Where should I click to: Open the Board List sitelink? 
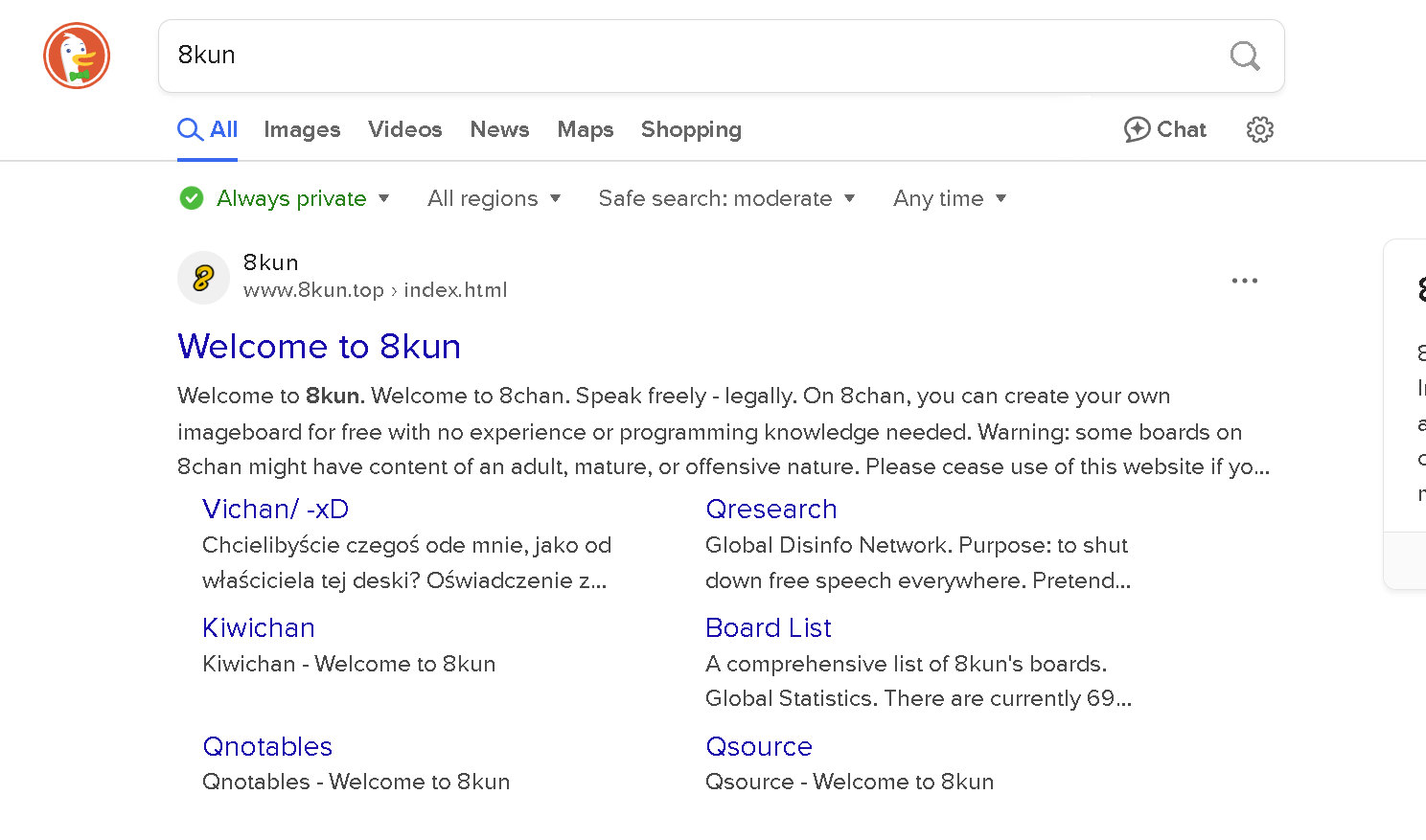coord(769,628)
